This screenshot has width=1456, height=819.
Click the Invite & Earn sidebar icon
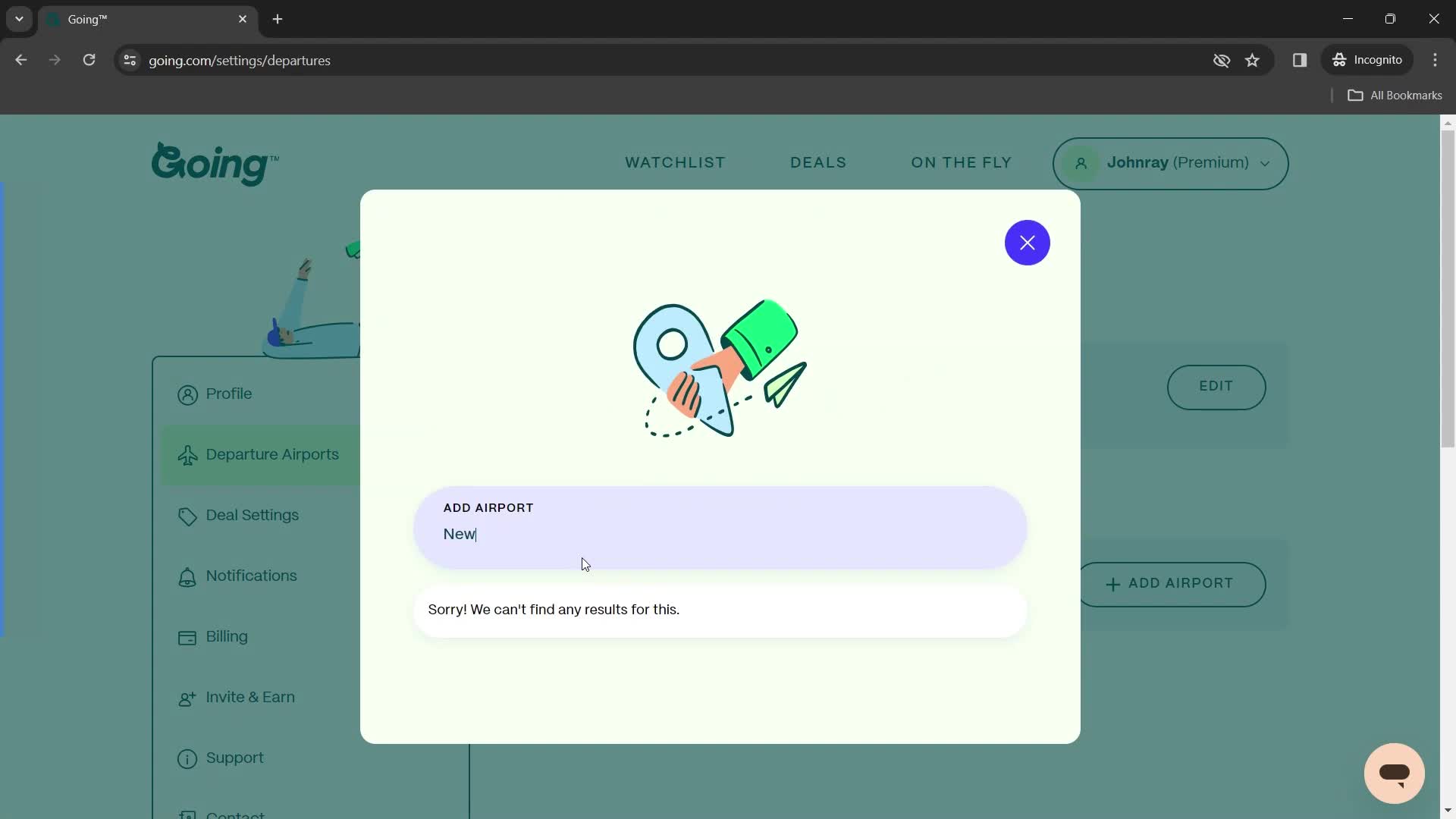tap(188, 698)
